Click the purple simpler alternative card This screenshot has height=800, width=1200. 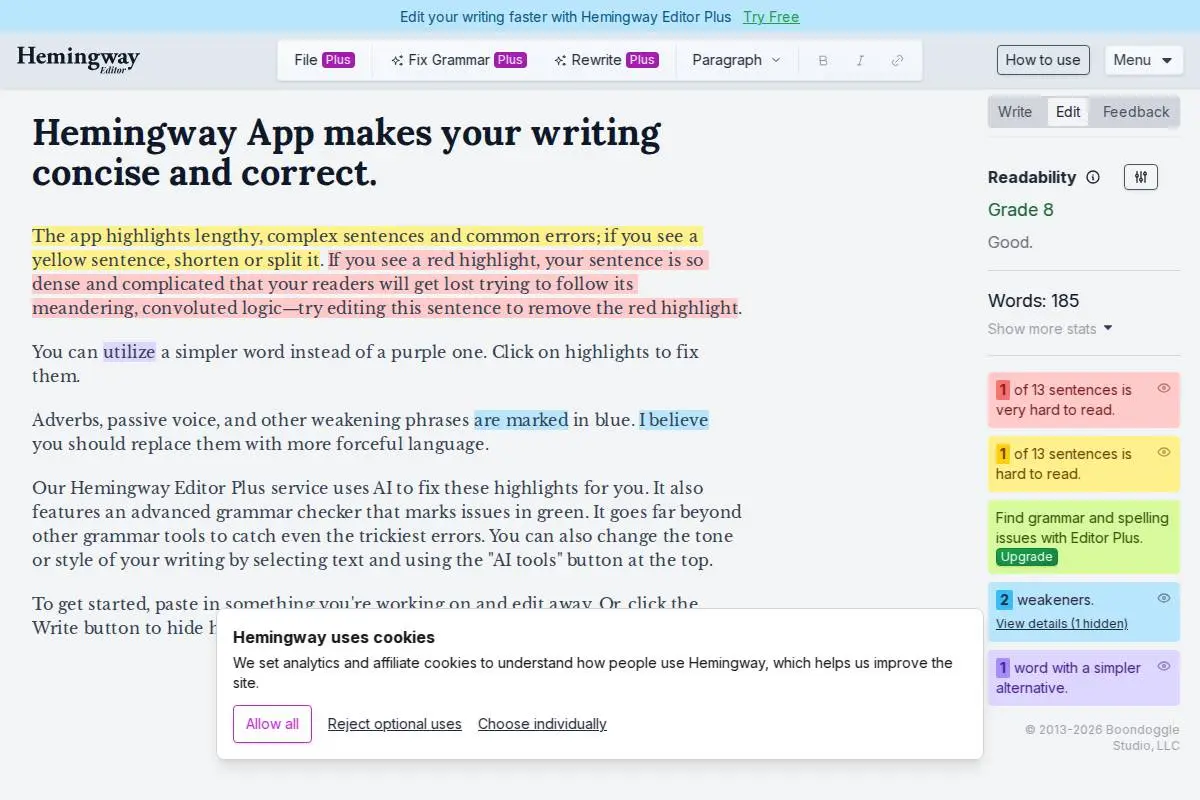click(1084, 678)
